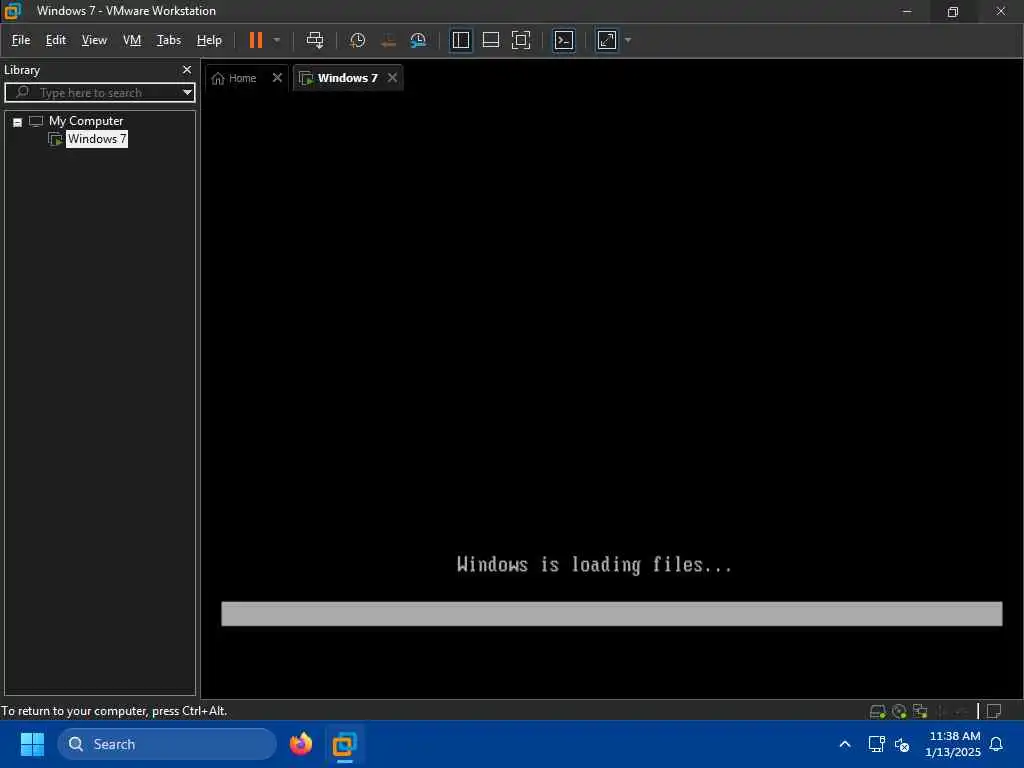This screenshot has width=1024, height=768.
Task: Open the Tabs menu
Action: [x=168, y=40]
